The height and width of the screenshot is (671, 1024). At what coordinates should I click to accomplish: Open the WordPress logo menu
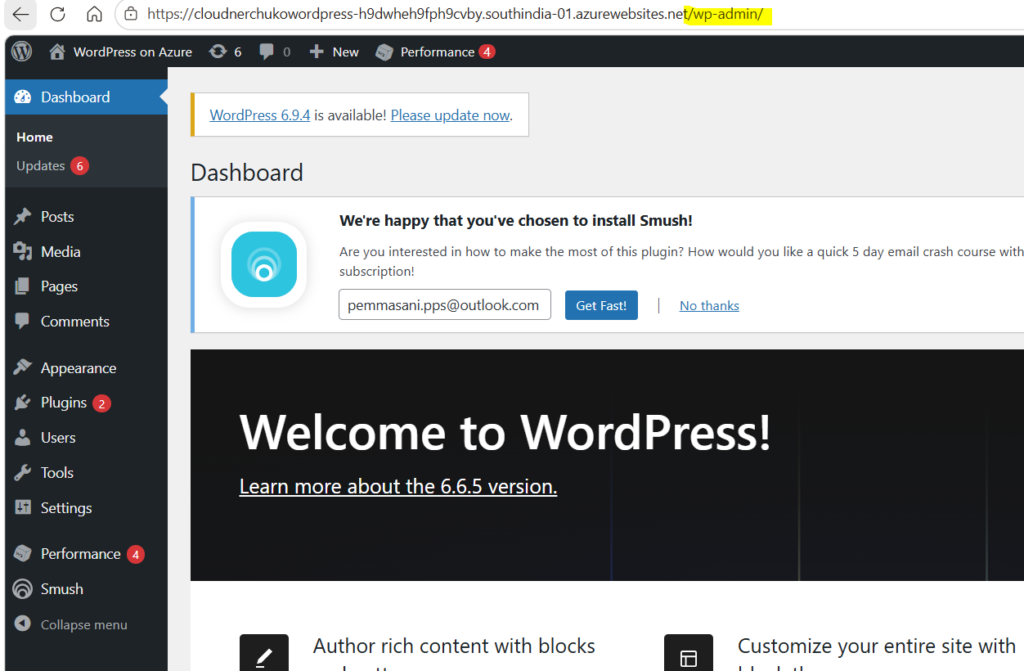pos(22,52)
